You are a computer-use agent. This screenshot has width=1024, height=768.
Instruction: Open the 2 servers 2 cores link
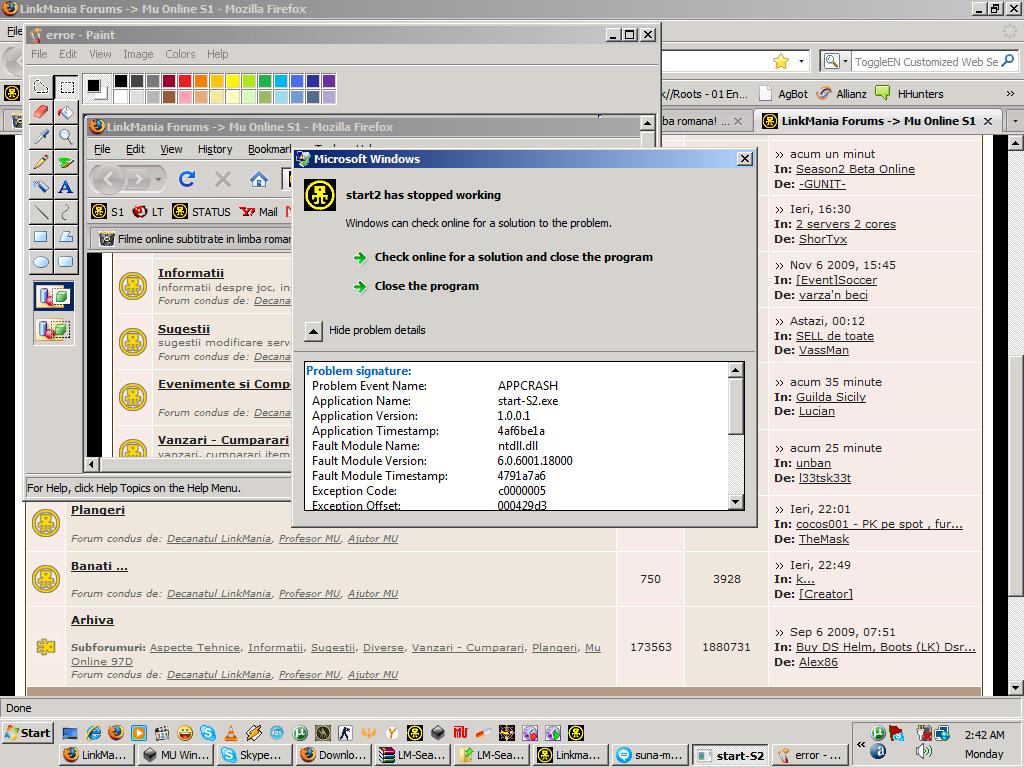pyautogui.click(x=846, y=224)
